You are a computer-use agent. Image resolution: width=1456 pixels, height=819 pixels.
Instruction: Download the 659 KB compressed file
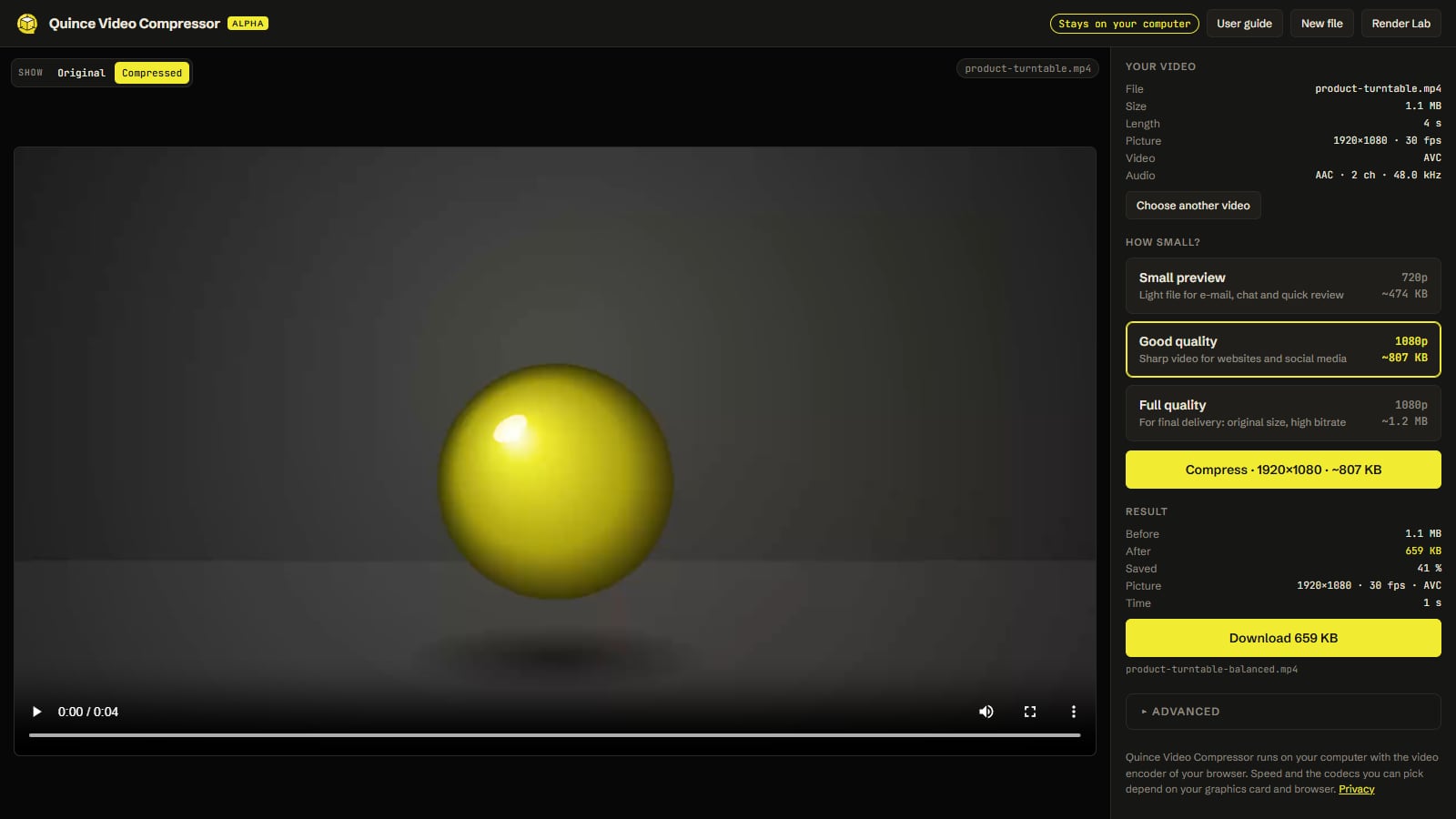point(1283,638)
